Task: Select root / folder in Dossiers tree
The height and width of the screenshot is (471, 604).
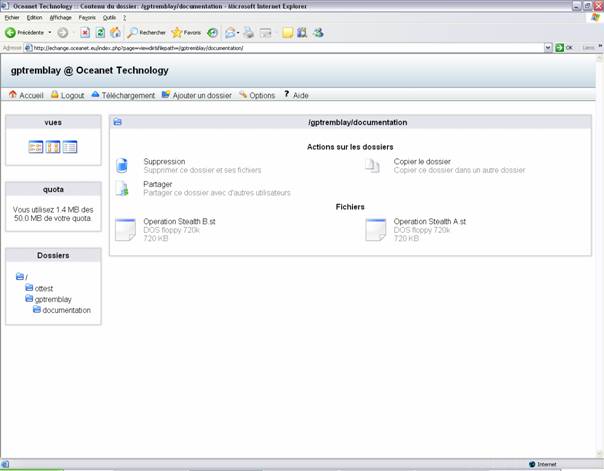Action: [22, 277]
